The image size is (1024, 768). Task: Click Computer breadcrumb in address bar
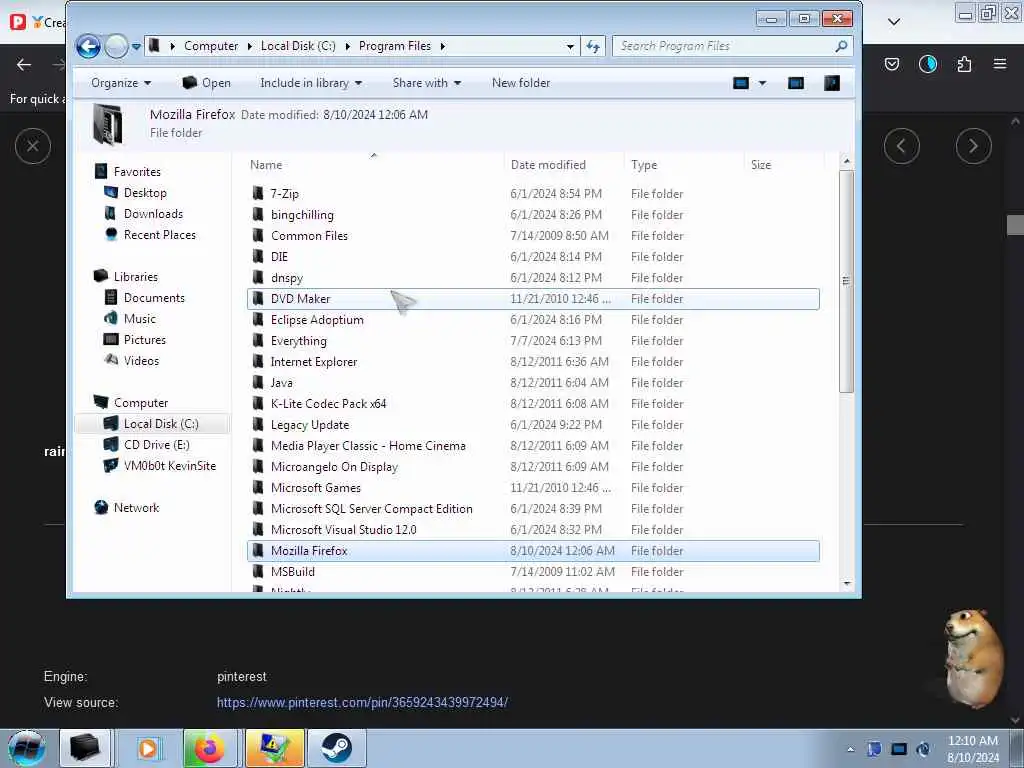tap(211, 46)
